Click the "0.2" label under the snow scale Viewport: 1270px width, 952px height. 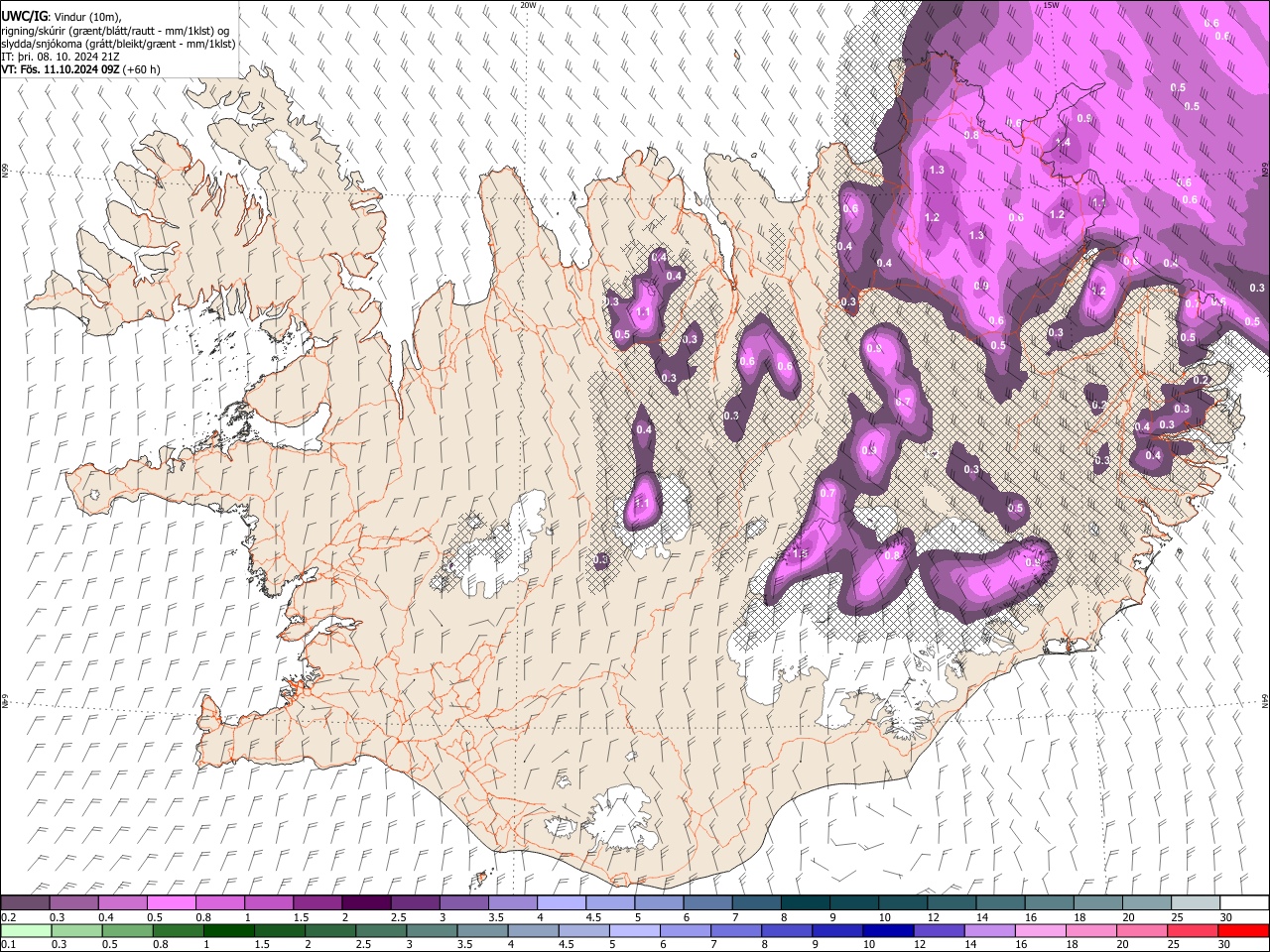(x=8, y=917)
